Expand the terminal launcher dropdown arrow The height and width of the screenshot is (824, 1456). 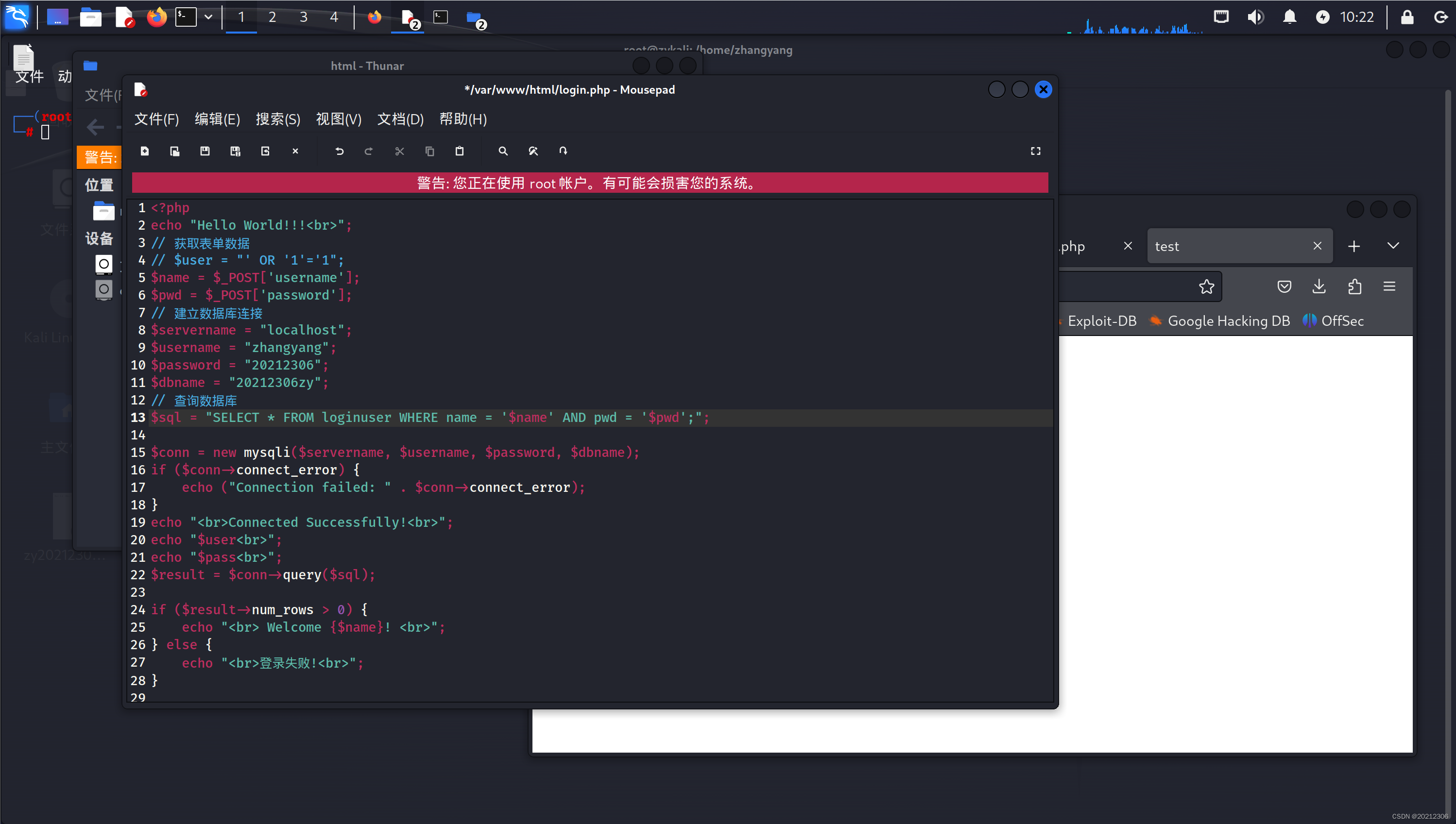pos(208,17)
